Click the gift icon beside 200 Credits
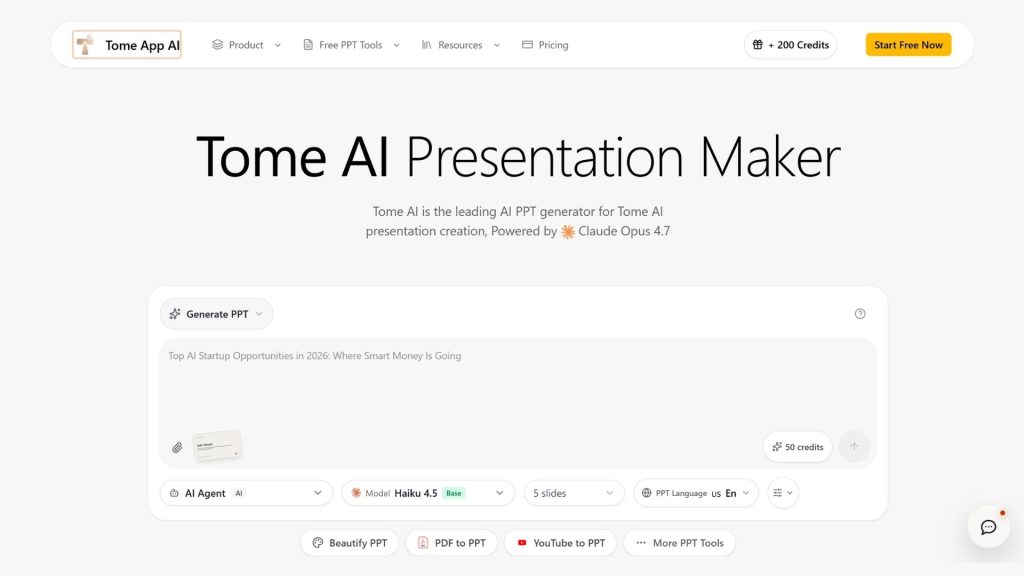The width and height of the screenshot is (1024, 576). point(758,45)
